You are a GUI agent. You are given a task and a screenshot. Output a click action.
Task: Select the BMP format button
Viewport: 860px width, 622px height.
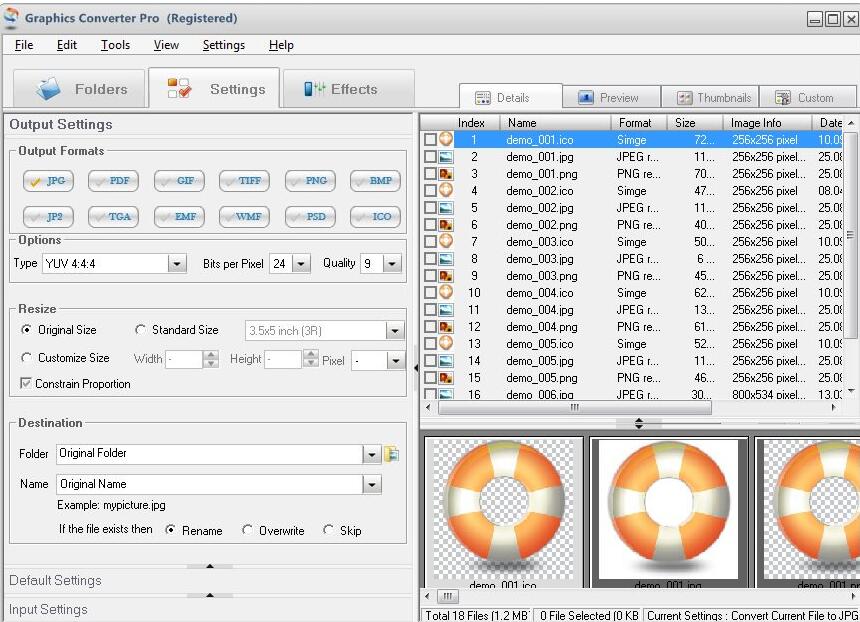pos(375,181)
